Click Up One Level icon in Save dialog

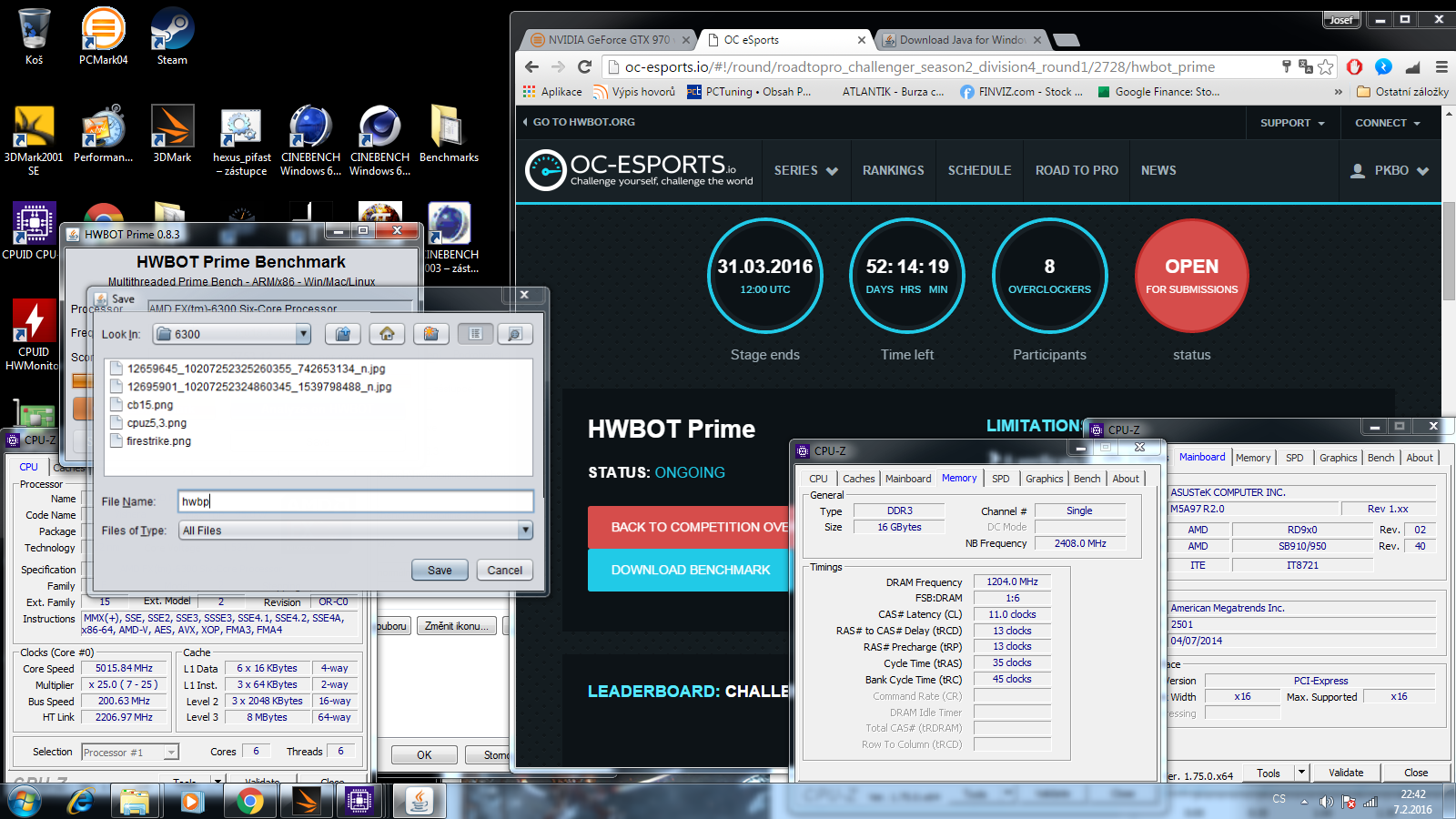point(343,334)
